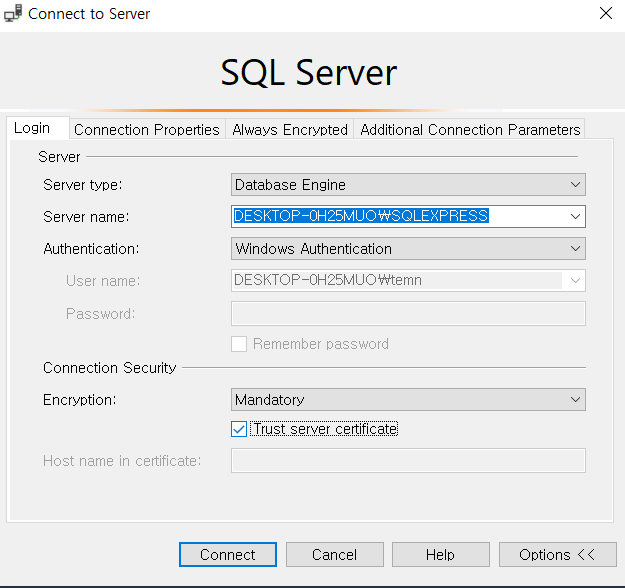Image resolution: width=625 pixels, height=588 pixels.
Task: Click the 'Authentication:' label
Action: click(91, 249)
